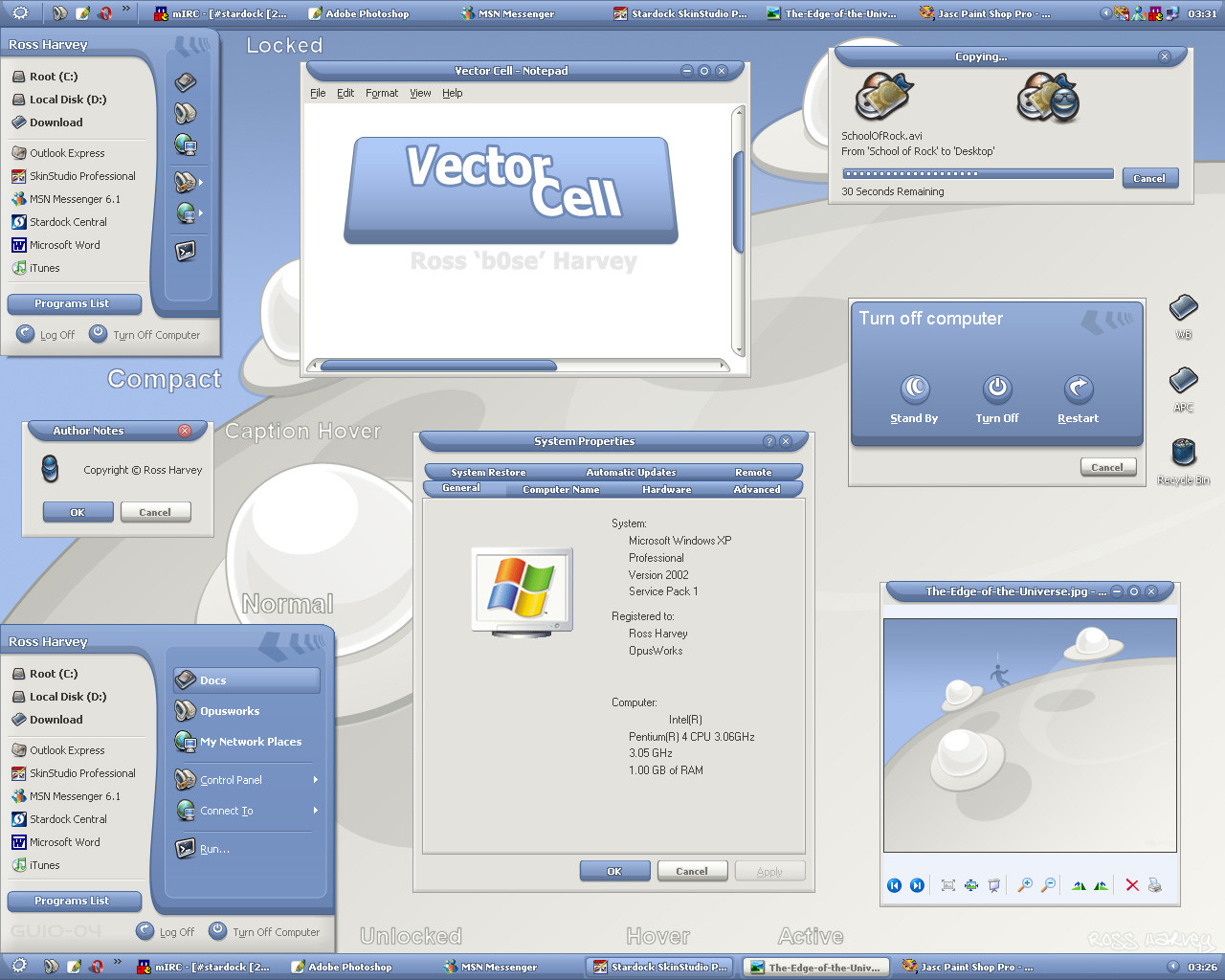Expand the Control Panel submenu arrow
1225x980 pixels.
click(315, 779)
